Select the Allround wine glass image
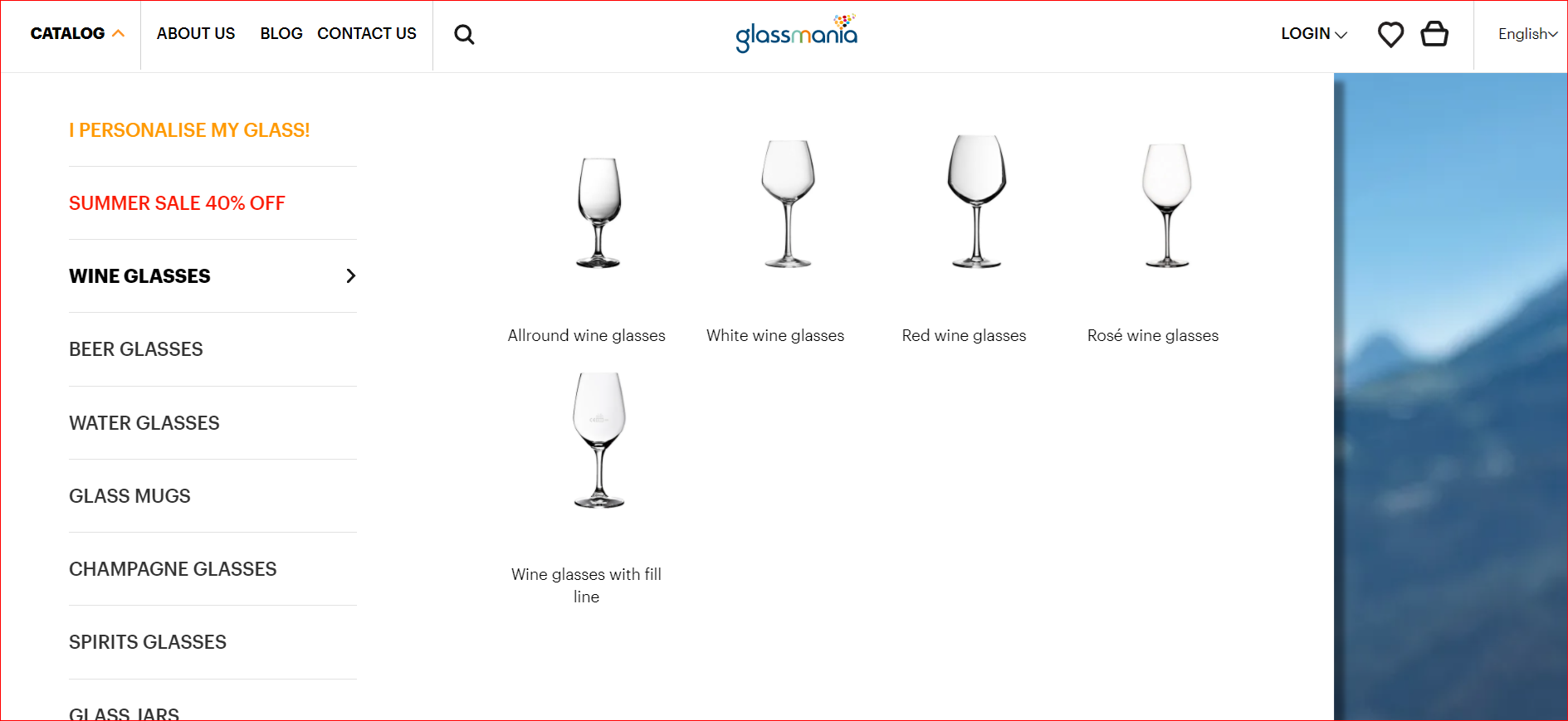1568x721 pixels. pos(598,212)
